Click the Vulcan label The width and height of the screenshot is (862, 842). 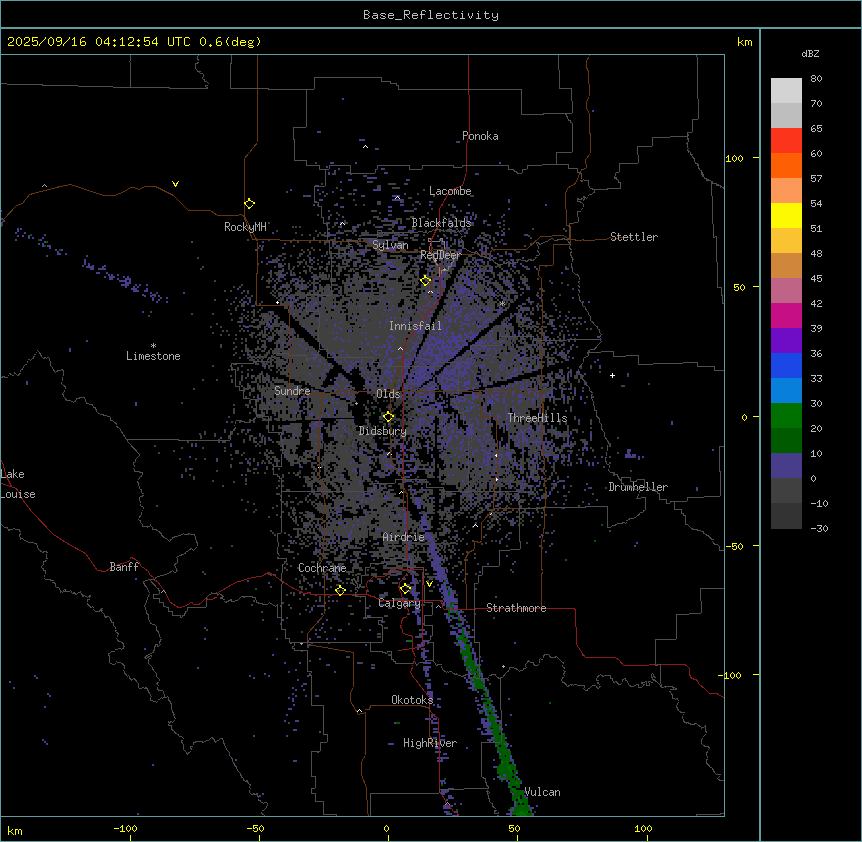pos(542,792)
